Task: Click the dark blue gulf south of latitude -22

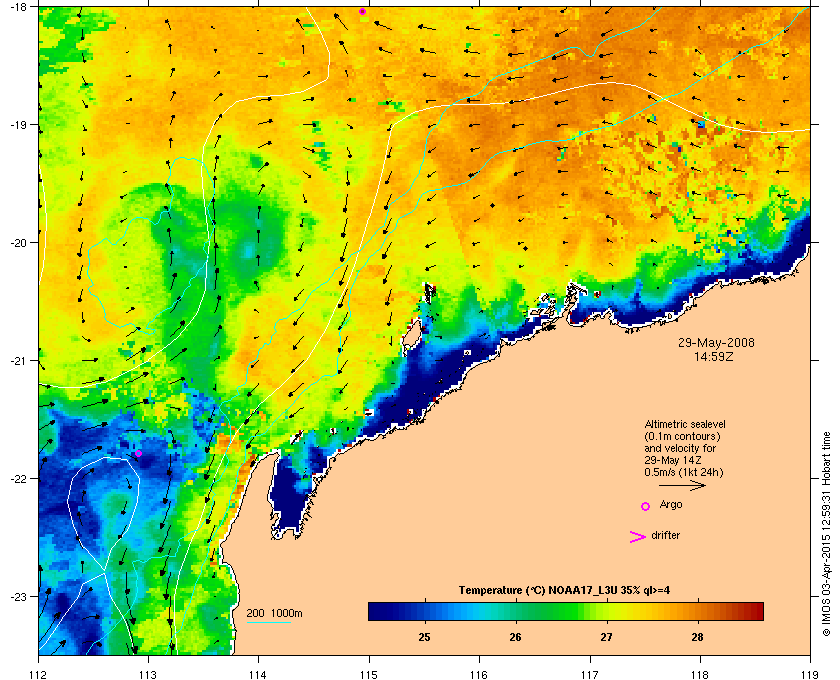Action: click(288, 496)
